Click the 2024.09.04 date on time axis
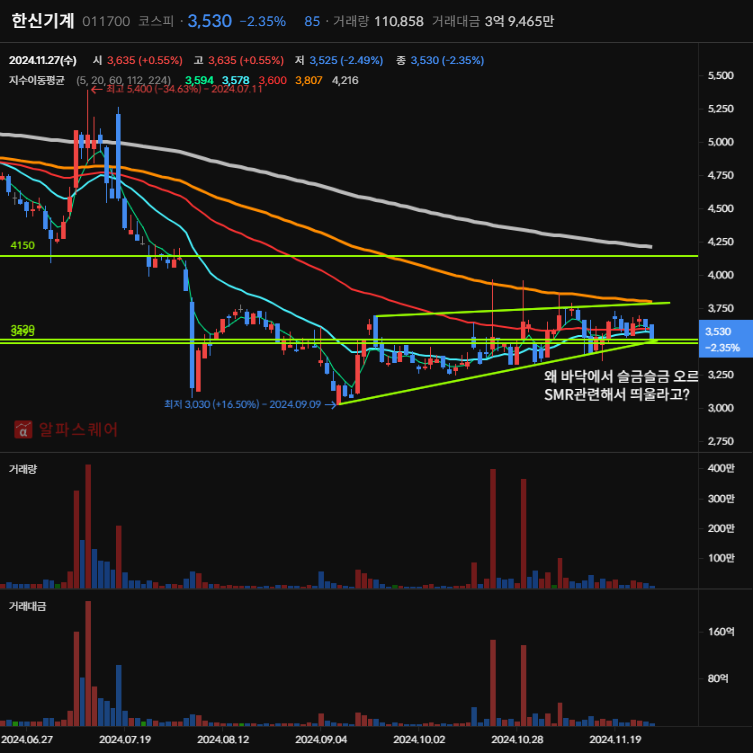 pos(321,740)
